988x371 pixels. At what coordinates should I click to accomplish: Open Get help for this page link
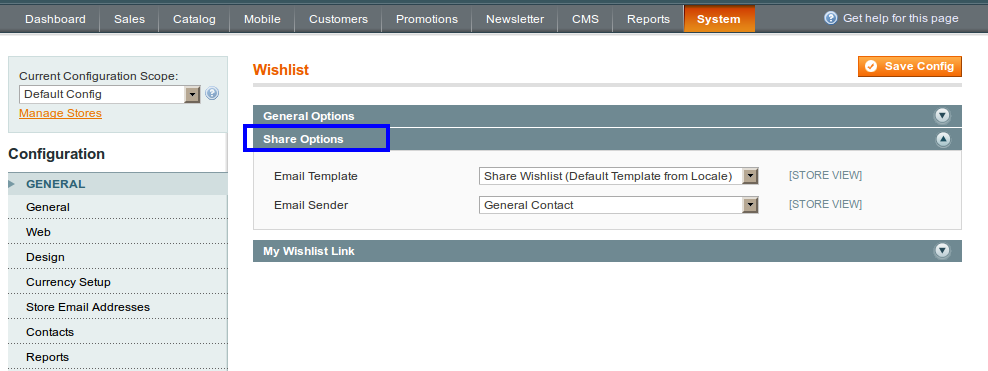(x=900, y=18)
